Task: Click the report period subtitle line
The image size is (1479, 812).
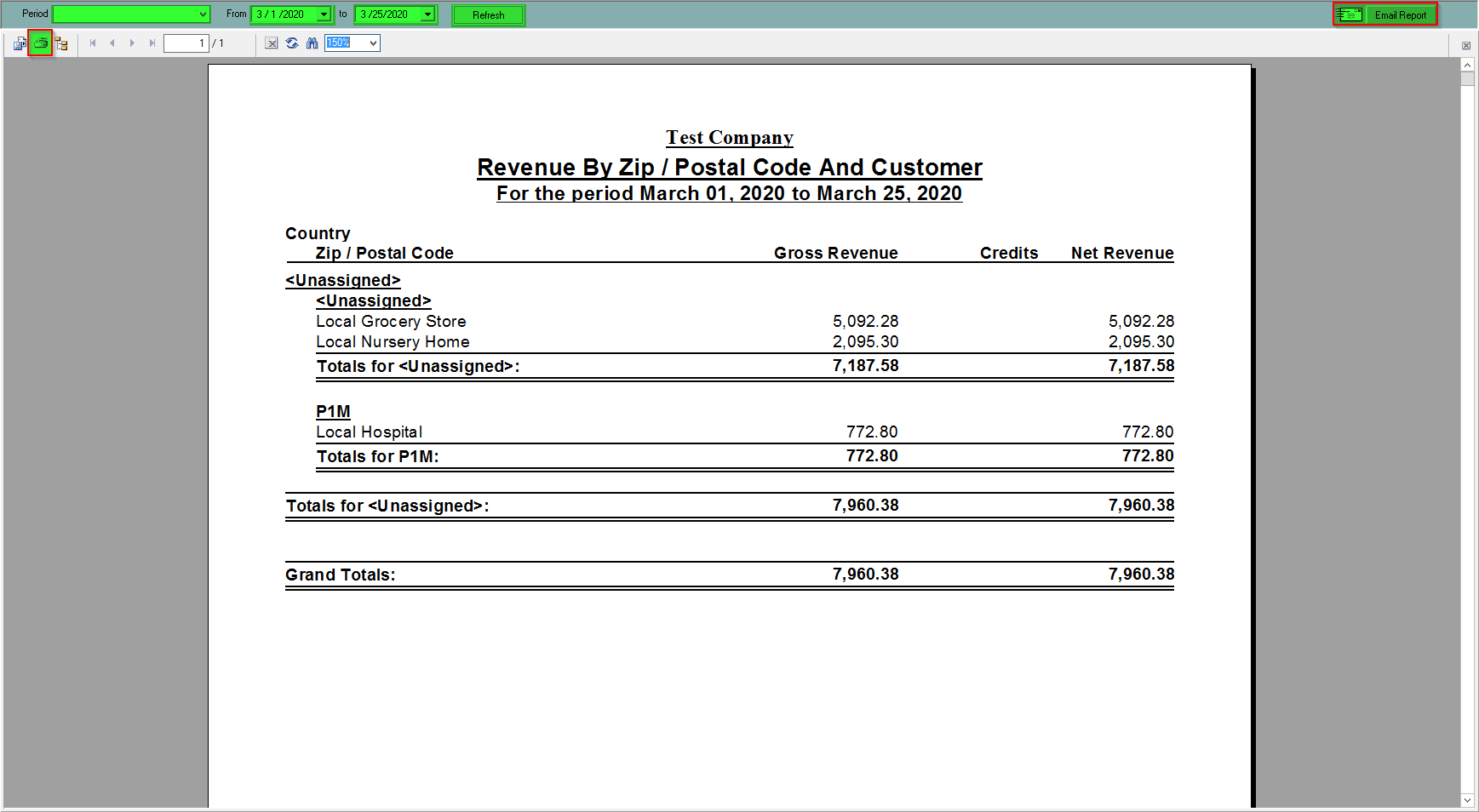Action: 730,194
